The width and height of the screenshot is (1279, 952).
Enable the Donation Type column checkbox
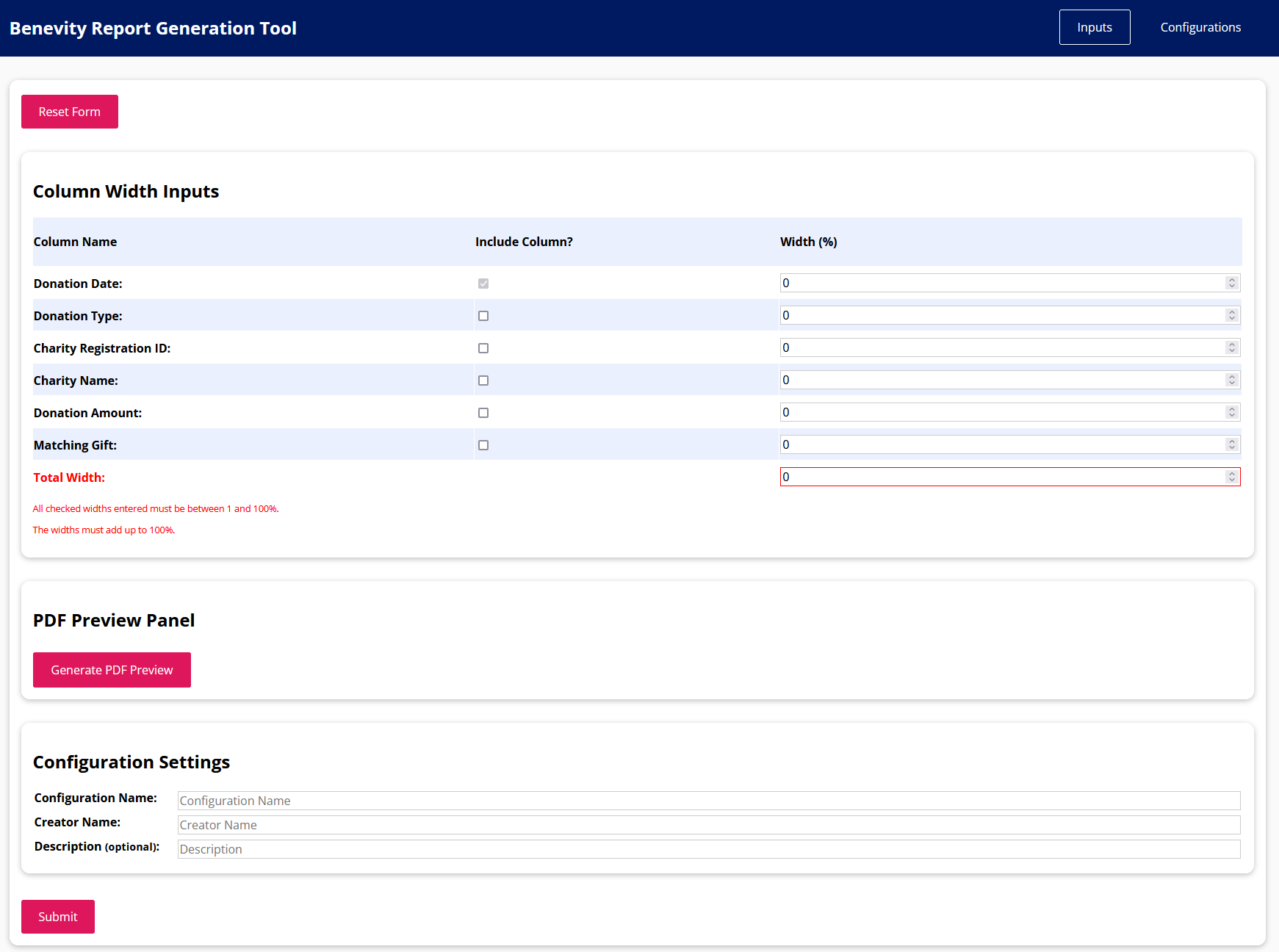483,316
